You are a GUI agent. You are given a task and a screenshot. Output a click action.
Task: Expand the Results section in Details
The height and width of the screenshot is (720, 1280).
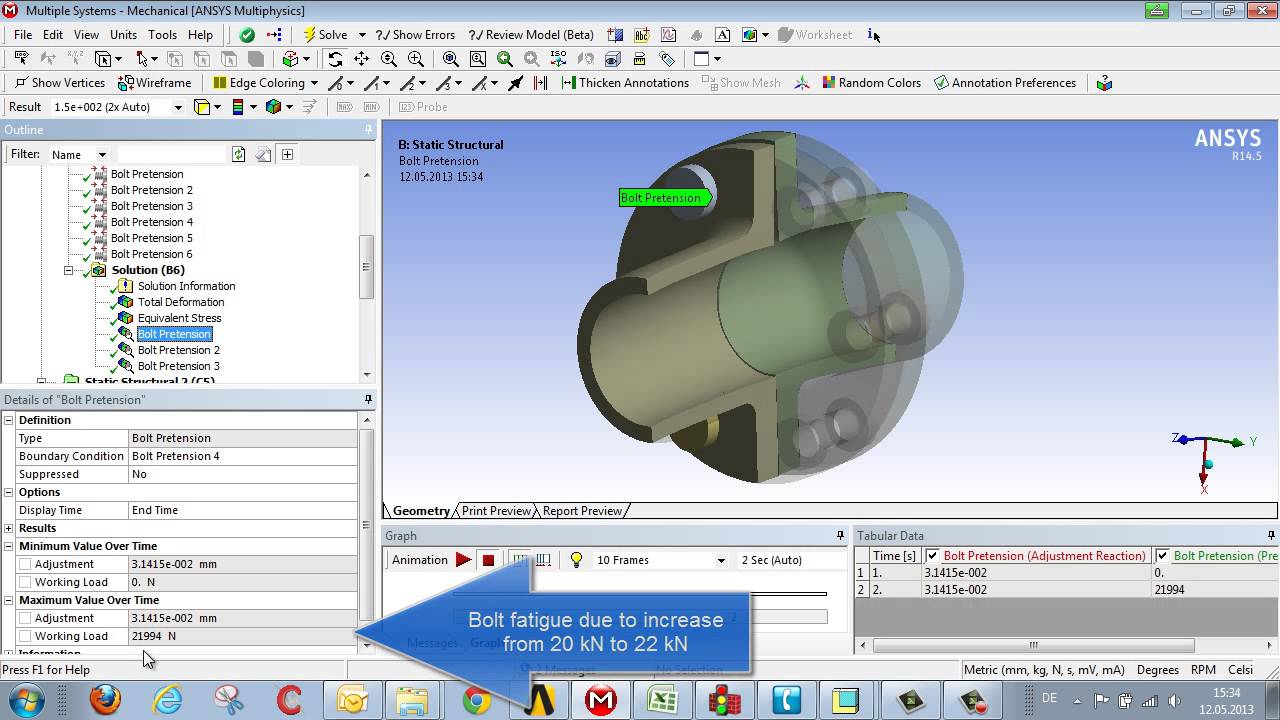(9, 528)
